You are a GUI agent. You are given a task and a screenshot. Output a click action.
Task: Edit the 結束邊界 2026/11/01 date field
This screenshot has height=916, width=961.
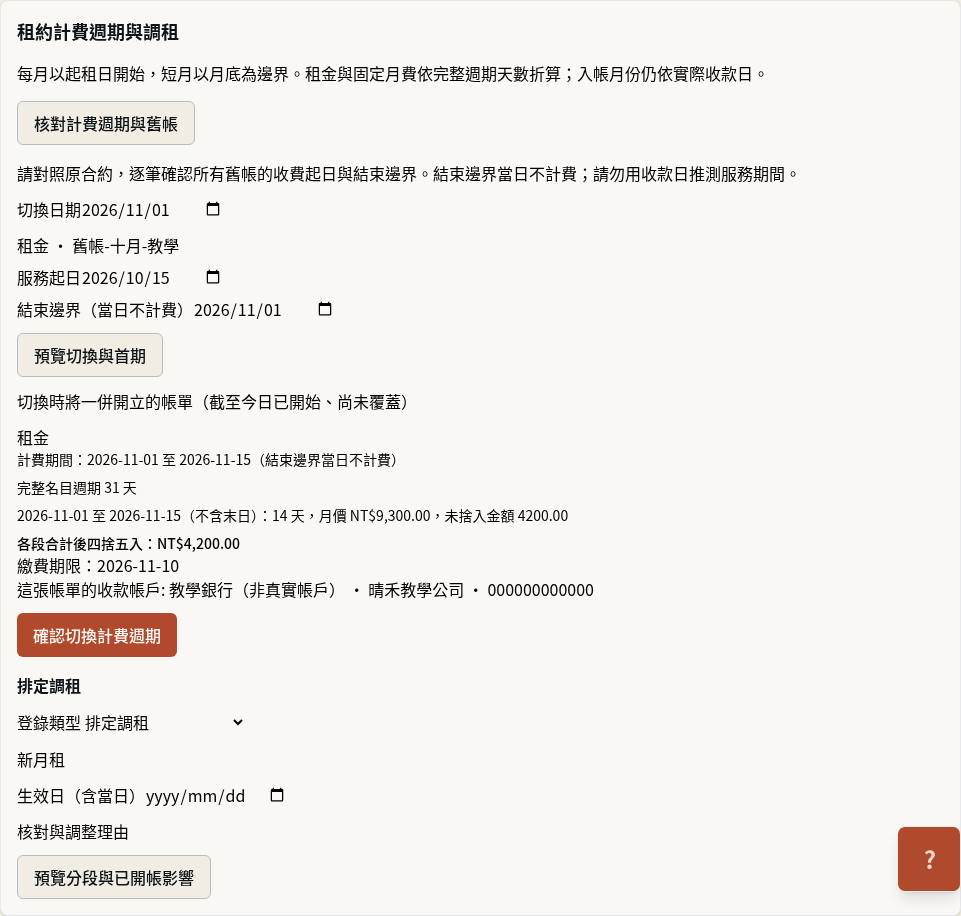click(265, 310)
